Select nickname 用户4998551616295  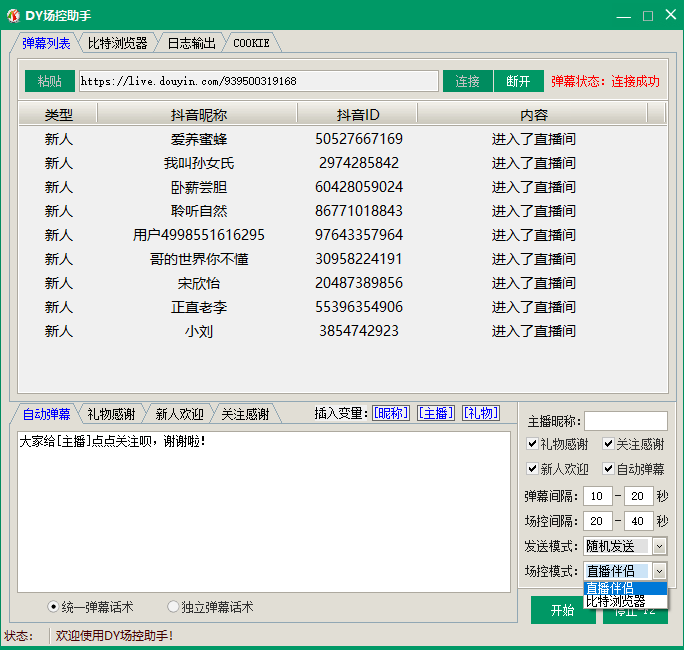(x=198, y=235)
